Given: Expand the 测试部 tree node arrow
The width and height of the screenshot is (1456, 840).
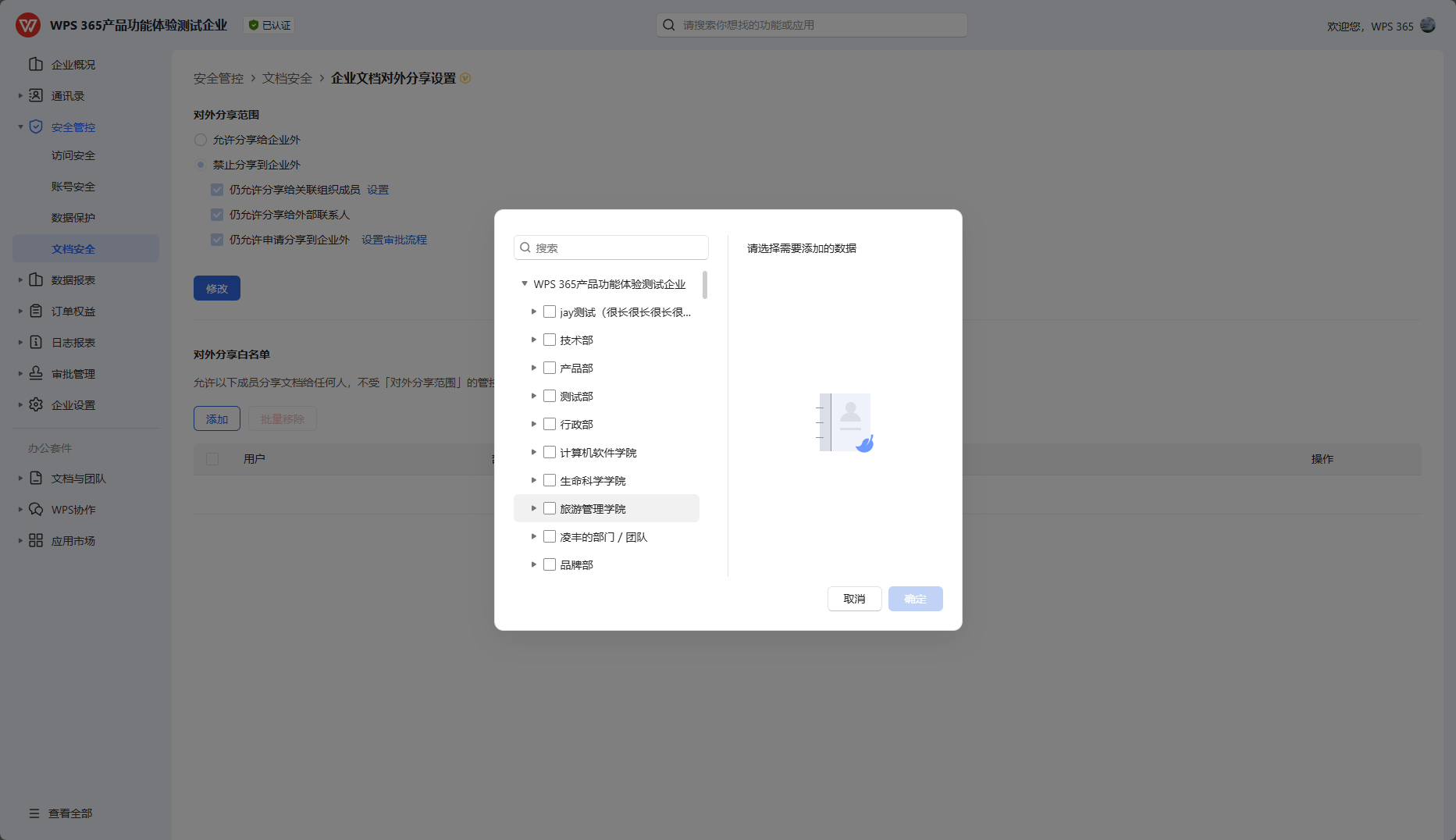Looking at the screenshot, I should pyautogui.click(x=534, y=396).
